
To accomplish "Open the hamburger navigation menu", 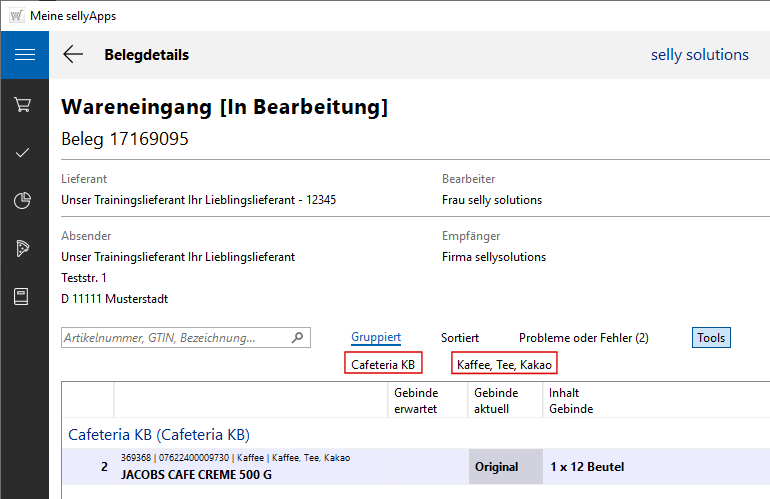I will pos(24,55).
